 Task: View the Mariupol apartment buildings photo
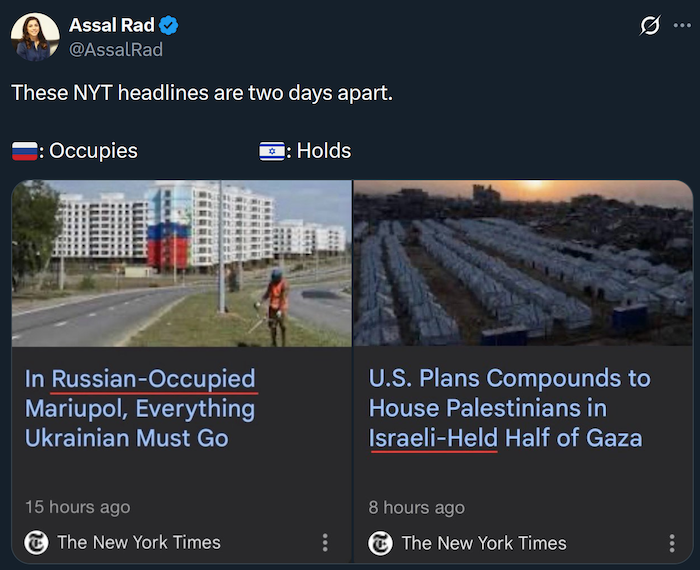[x=181, y=263]
